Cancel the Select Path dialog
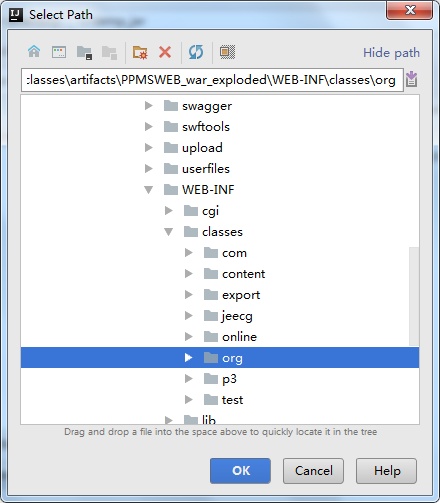Viewport: 440px width, 503px height. pos(313,471)
